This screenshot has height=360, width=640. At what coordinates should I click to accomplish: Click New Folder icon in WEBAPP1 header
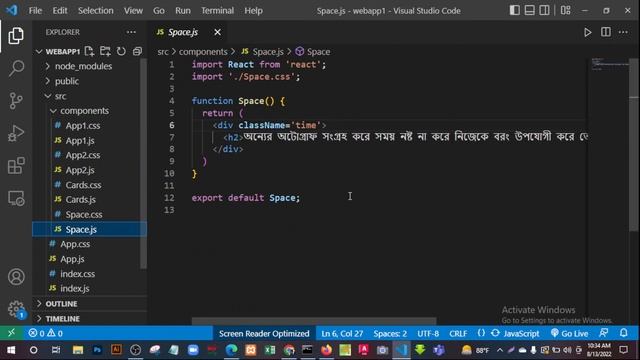coord(105,51)
